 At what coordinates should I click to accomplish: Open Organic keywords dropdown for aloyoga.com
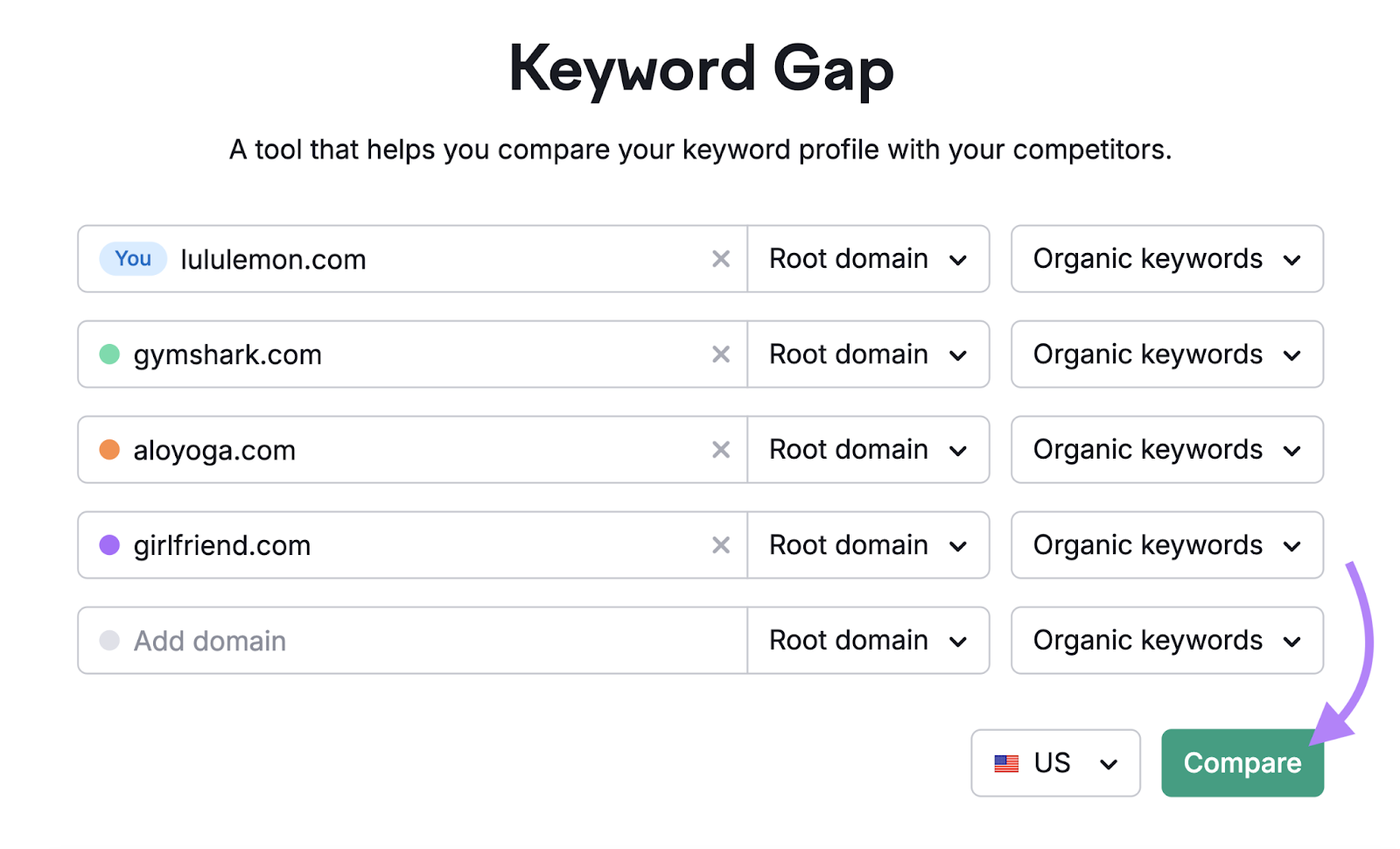[x=1166, y=450]
